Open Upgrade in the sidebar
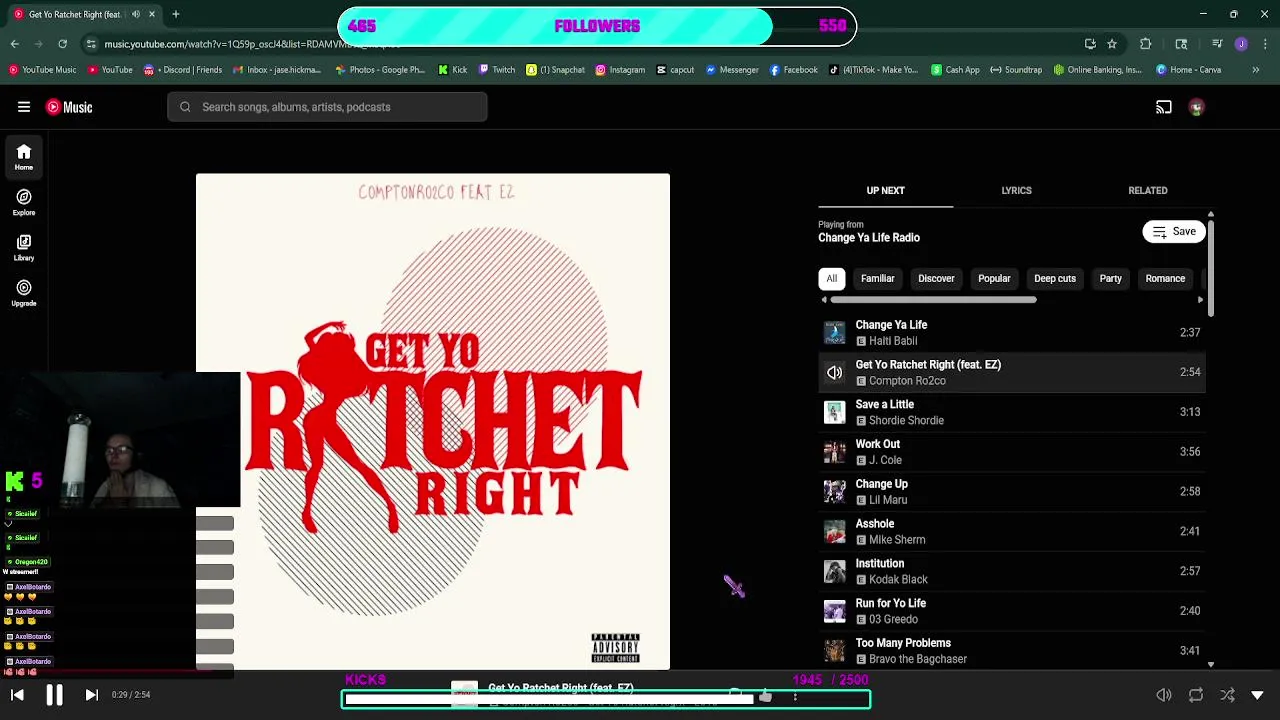 [24, 293]
